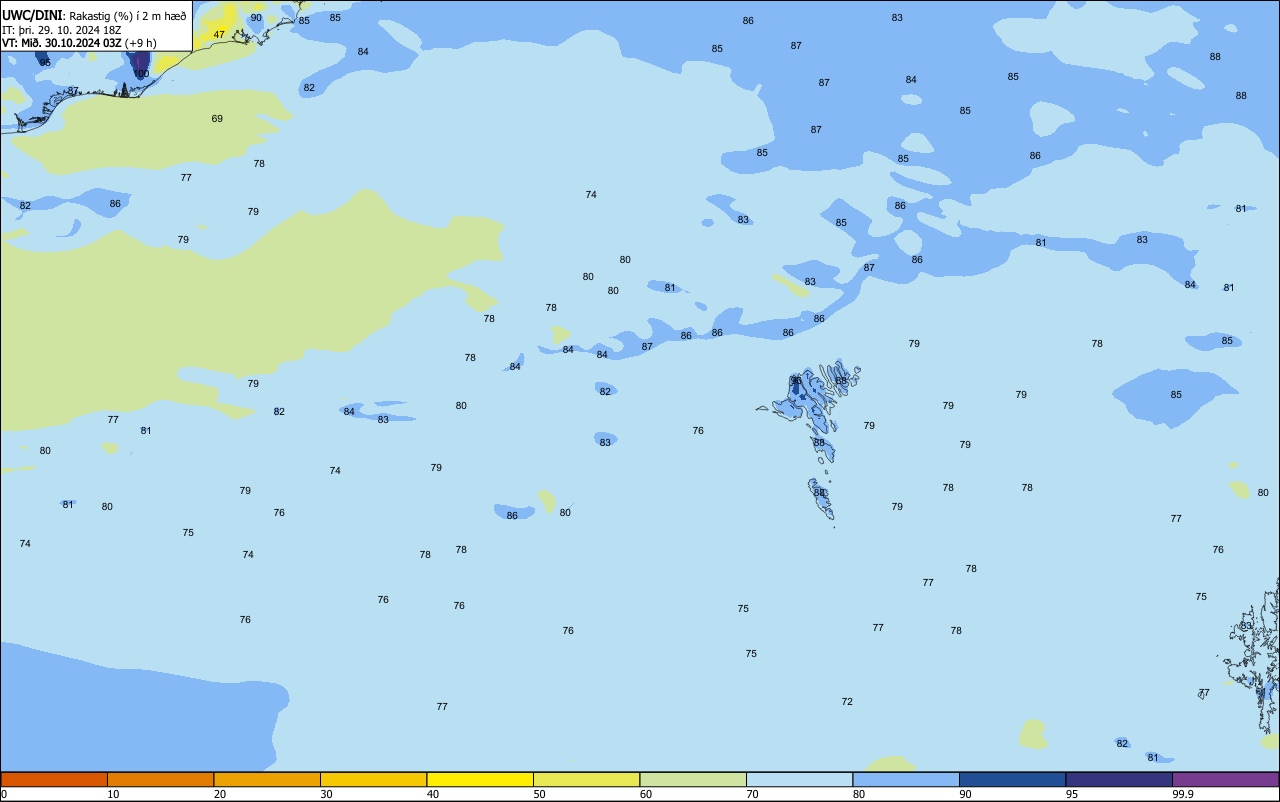Click the purple legend swatch above 99.9
Viewport: 1280px width, 802px height.
tap(1226, 779)
